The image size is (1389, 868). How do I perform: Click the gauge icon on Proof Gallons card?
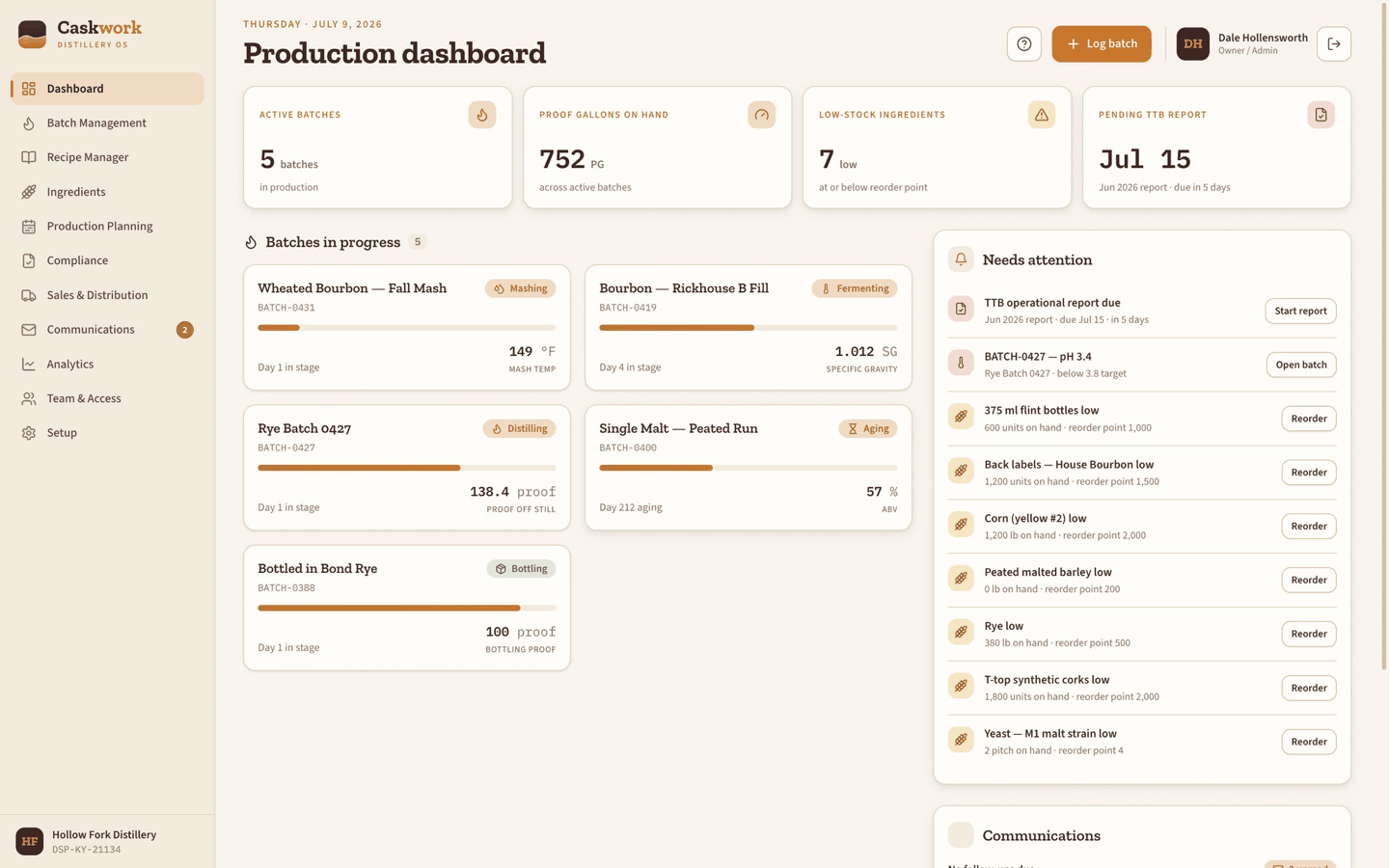click(761, 115)
